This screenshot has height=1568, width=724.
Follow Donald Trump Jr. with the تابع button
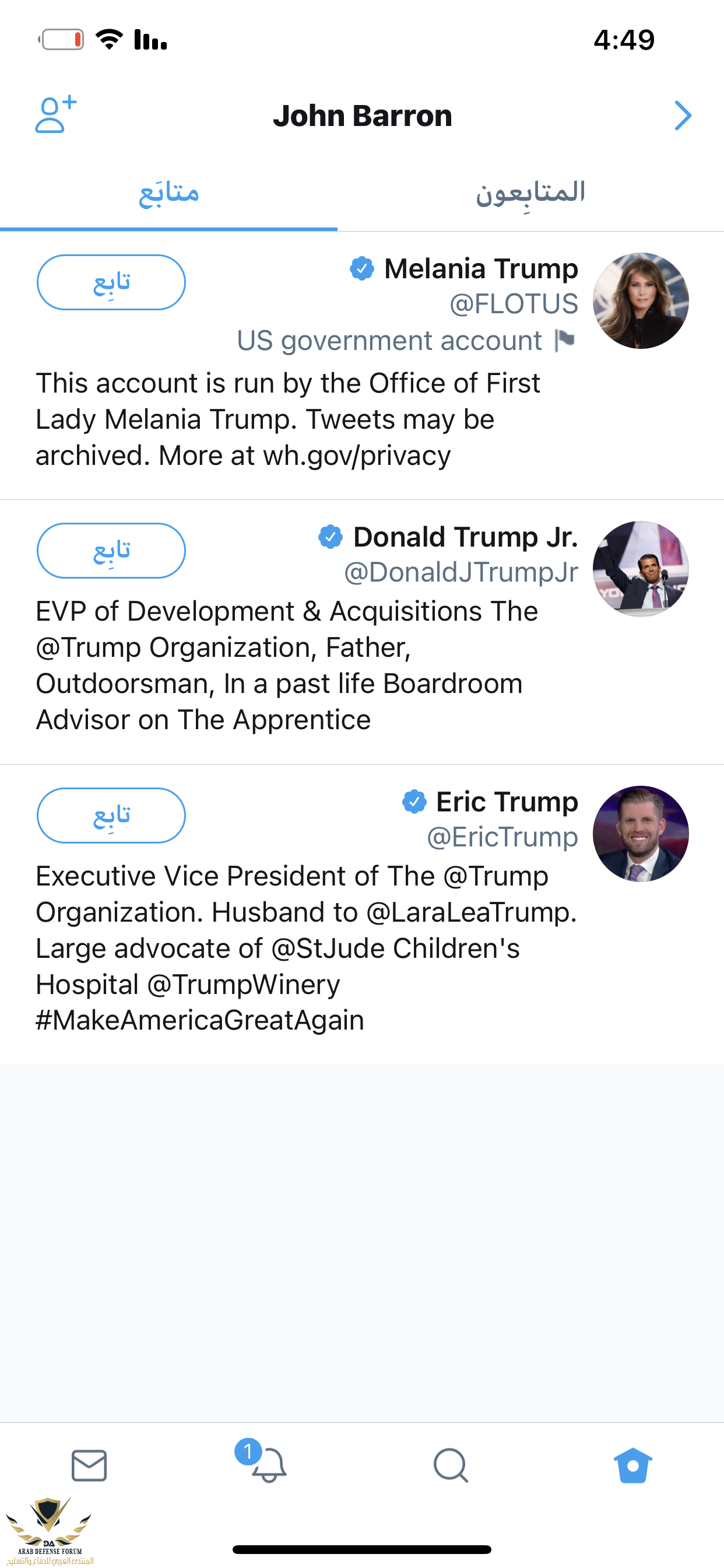[111, 551]
